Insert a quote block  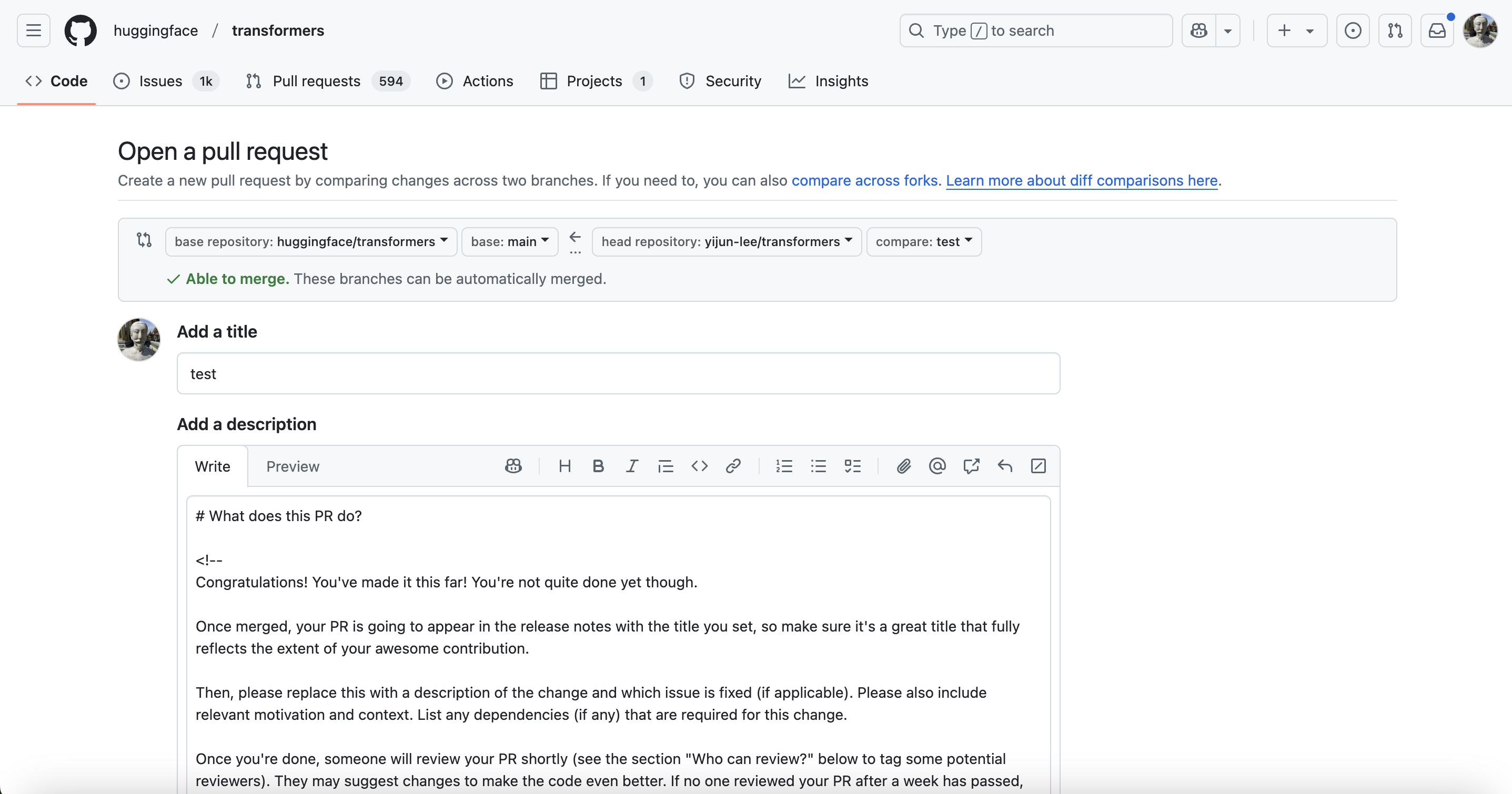[666, 466]
